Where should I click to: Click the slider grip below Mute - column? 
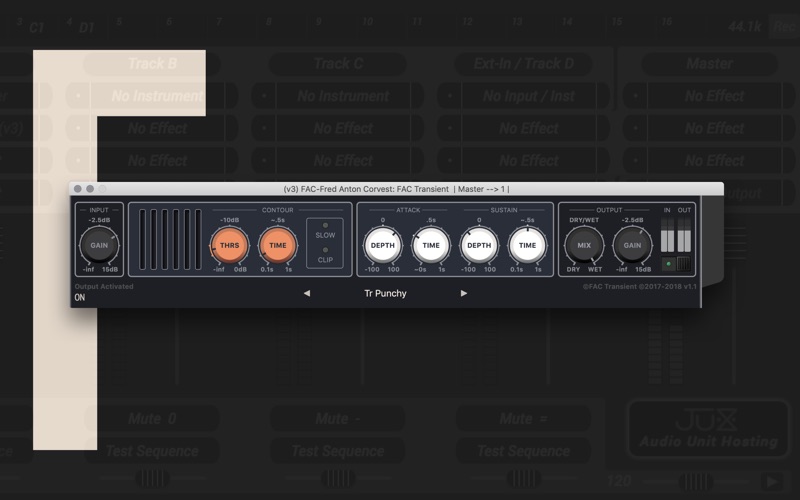point(338,480)
